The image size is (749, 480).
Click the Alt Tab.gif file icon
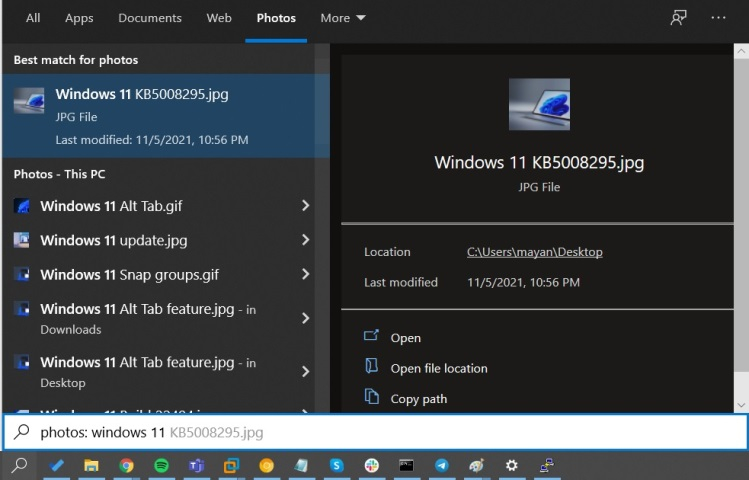click(x=21, y=206)
